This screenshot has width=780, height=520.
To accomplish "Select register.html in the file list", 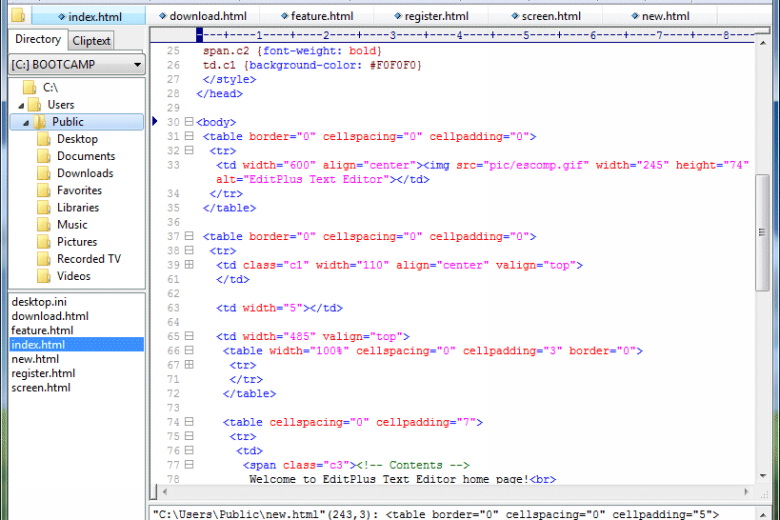I will pyautogui.click(x=43, y=373).
